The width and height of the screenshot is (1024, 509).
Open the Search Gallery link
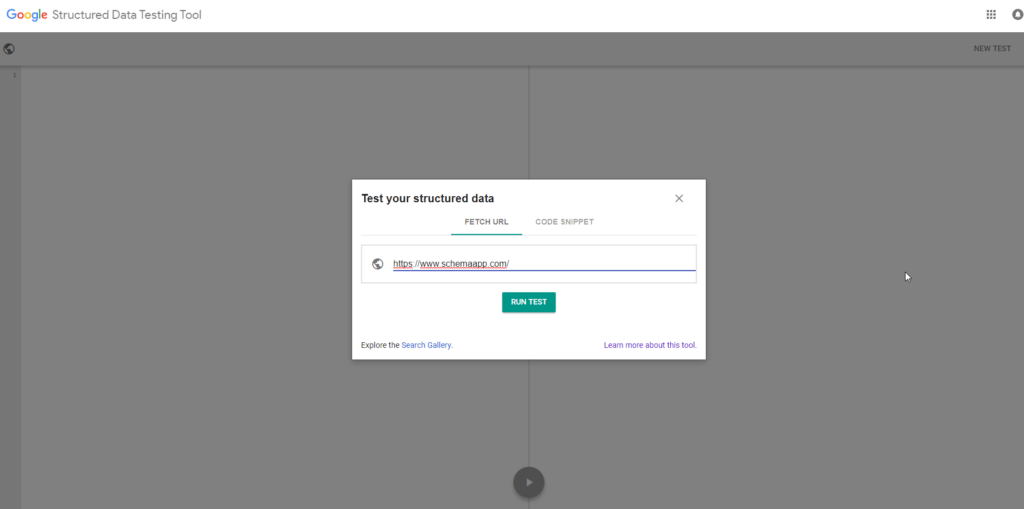(x=426, y=345)
